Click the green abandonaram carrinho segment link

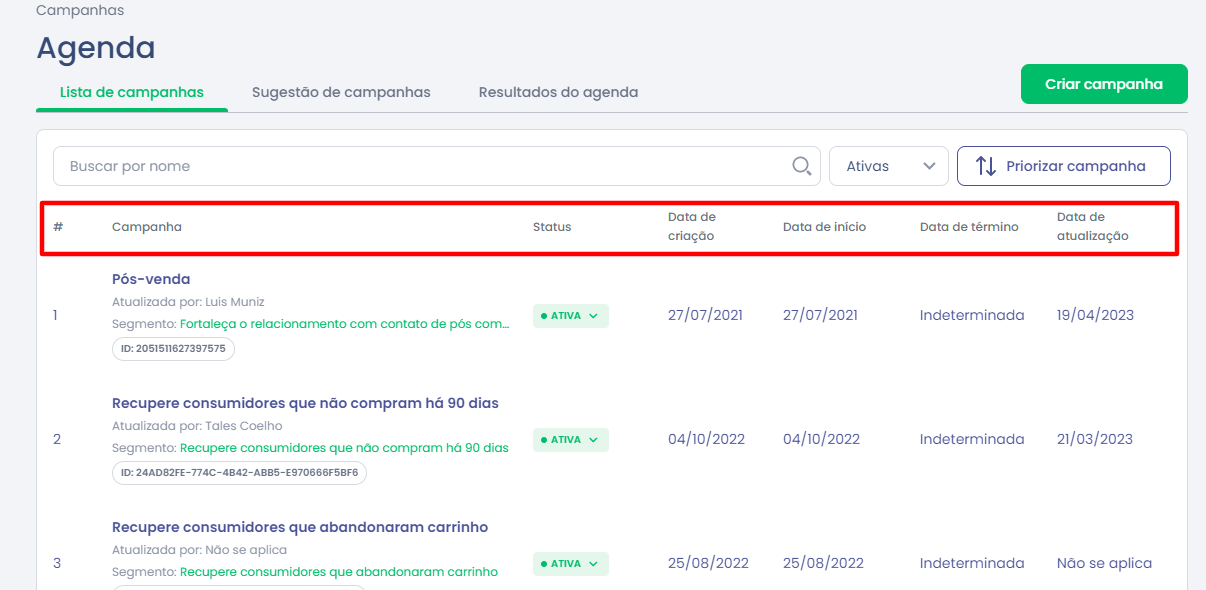coord(339,572)
